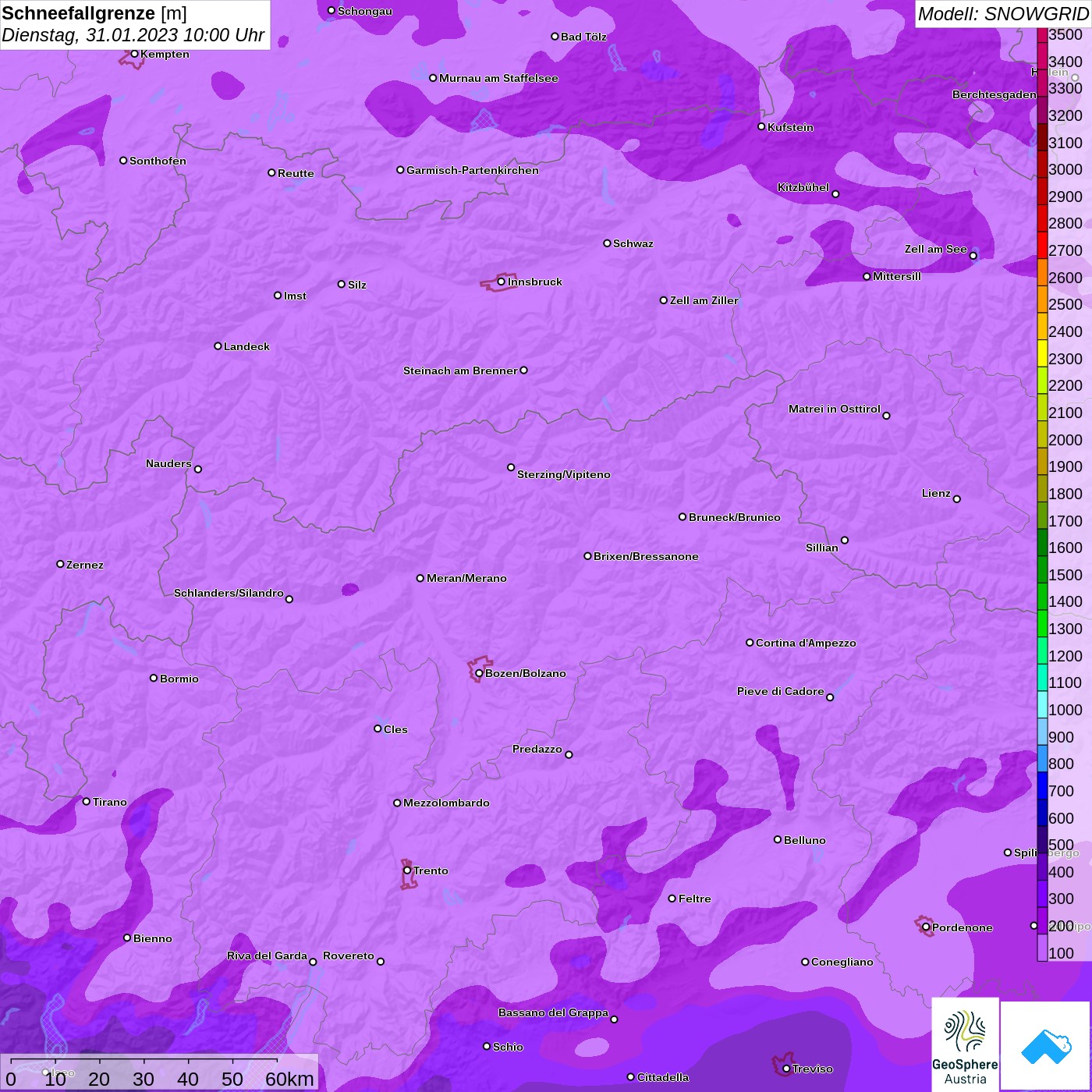Image resolution: width=1092 pixels, height=1092 pixels.
Task: Click the Bassano del Grappa label
Action: click(553, 1012)
